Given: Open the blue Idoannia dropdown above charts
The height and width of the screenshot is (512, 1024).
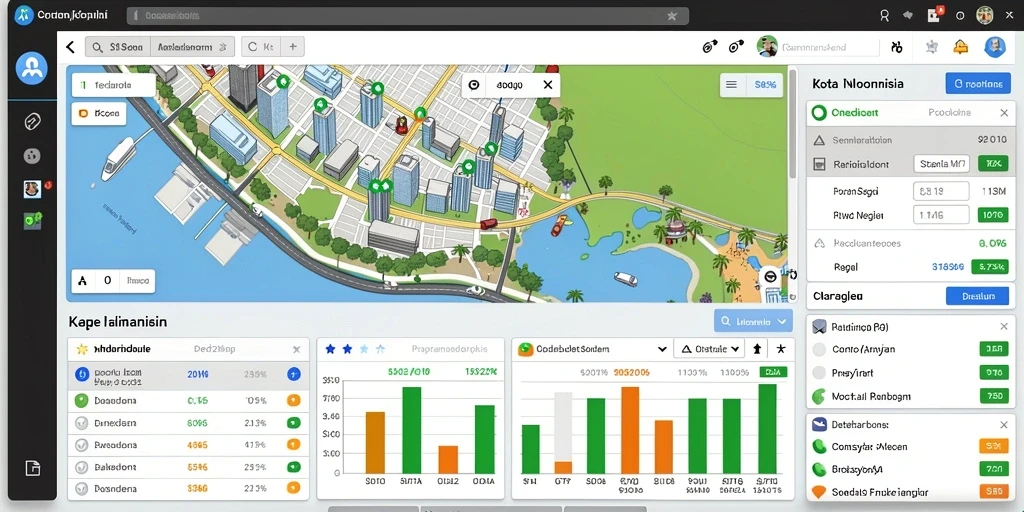Looking at the screenshot, I should coord(754,321).
